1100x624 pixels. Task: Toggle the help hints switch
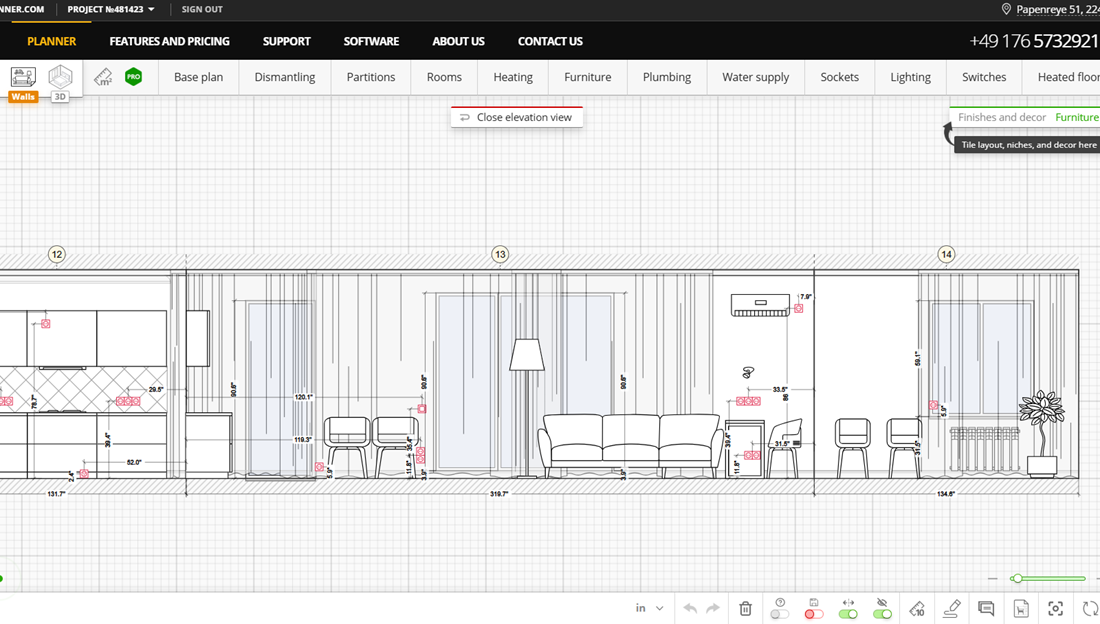coord(780,613)
